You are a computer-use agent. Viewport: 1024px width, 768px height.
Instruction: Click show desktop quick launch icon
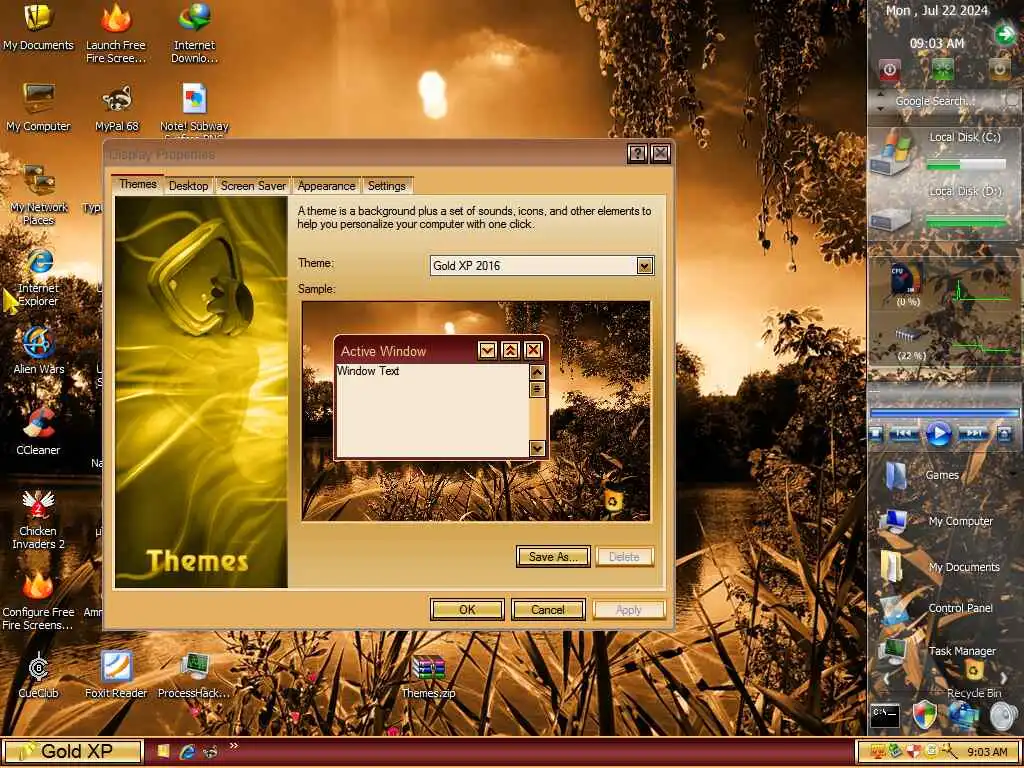163,752
